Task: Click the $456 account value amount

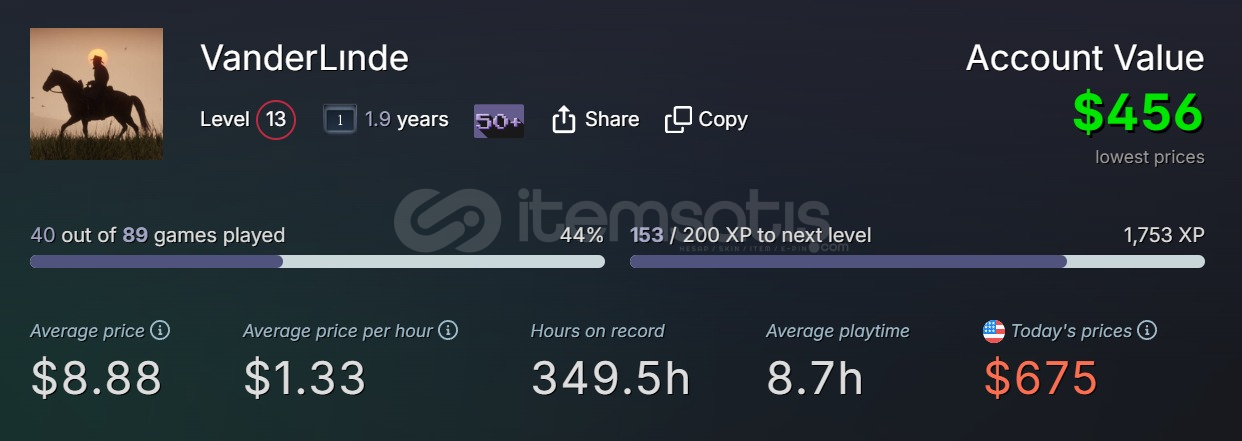Action: click(1138, 112)
